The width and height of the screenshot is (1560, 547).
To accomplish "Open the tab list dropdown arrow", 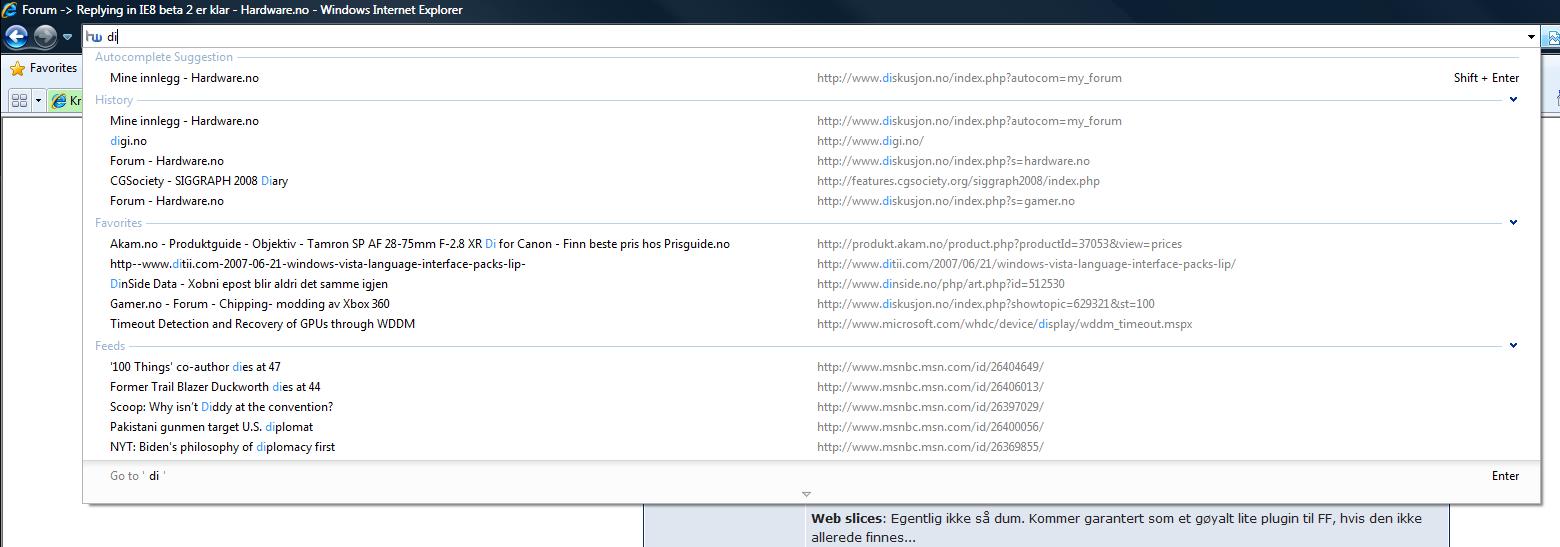I will 39,100.
